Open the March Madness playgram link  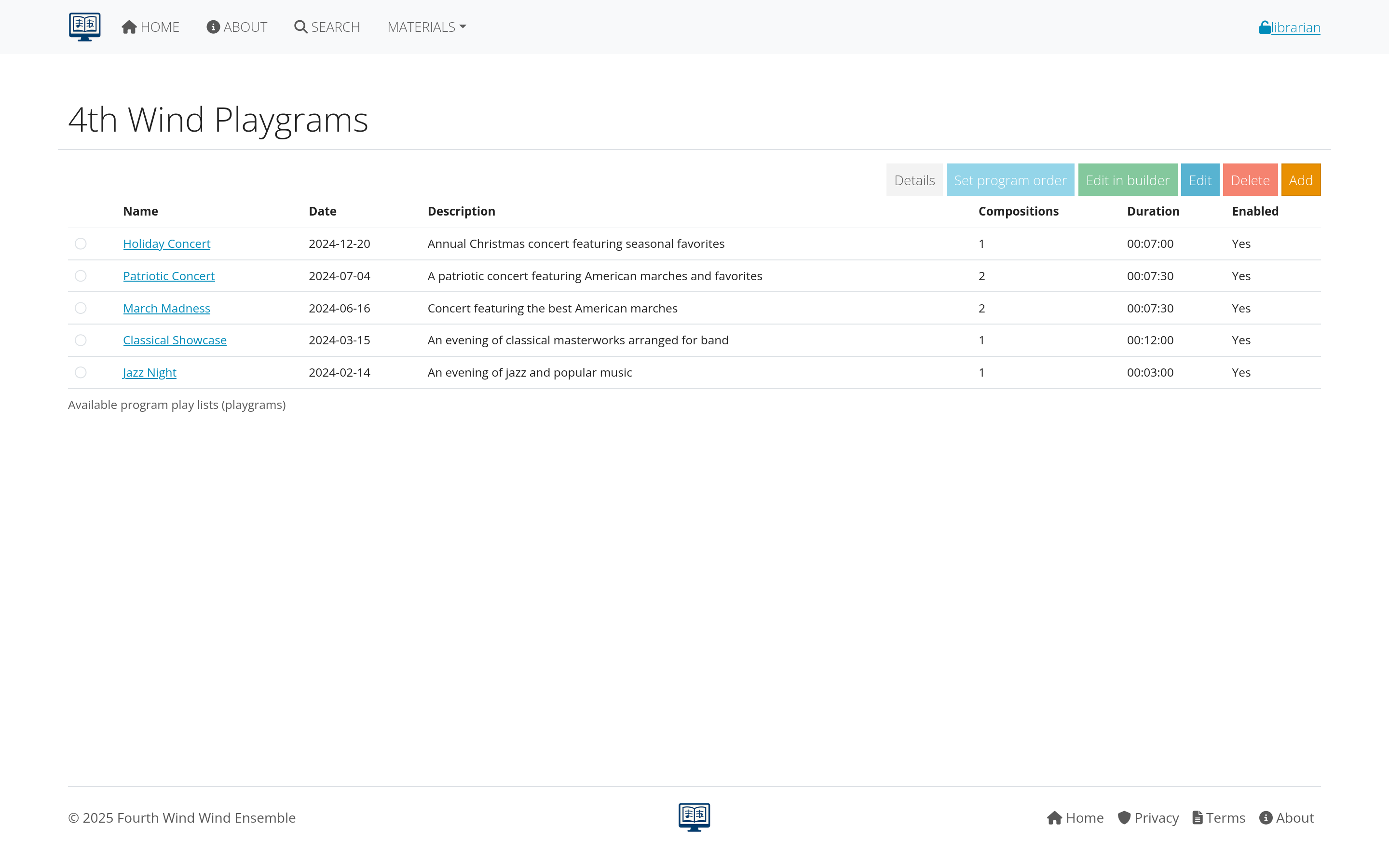(166, 308)
